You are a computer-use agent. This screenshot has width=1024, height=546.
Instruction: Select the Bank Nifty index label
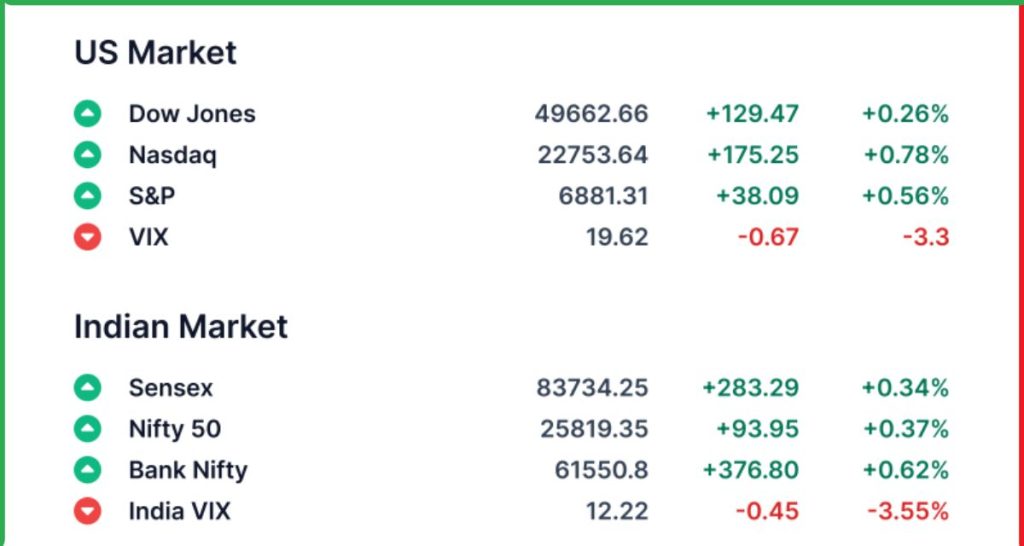pos(188,470)
